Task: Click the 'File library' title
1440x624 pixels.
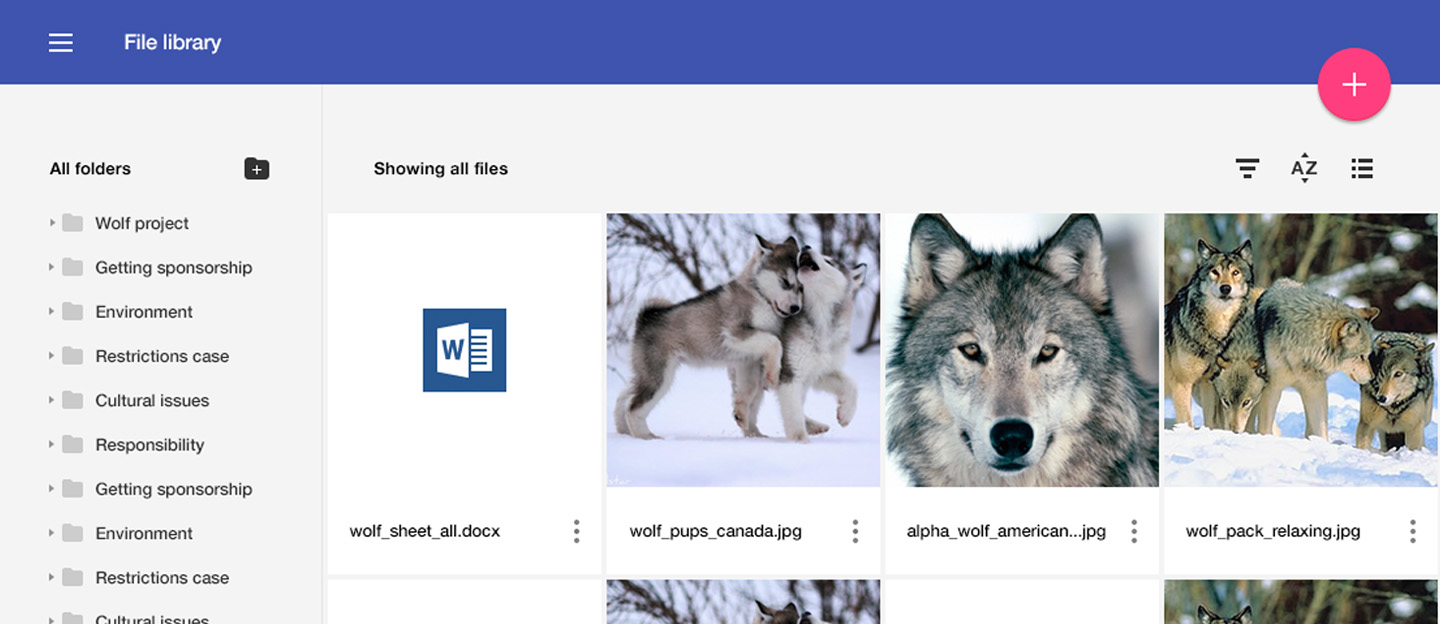Action: (173, 43)
